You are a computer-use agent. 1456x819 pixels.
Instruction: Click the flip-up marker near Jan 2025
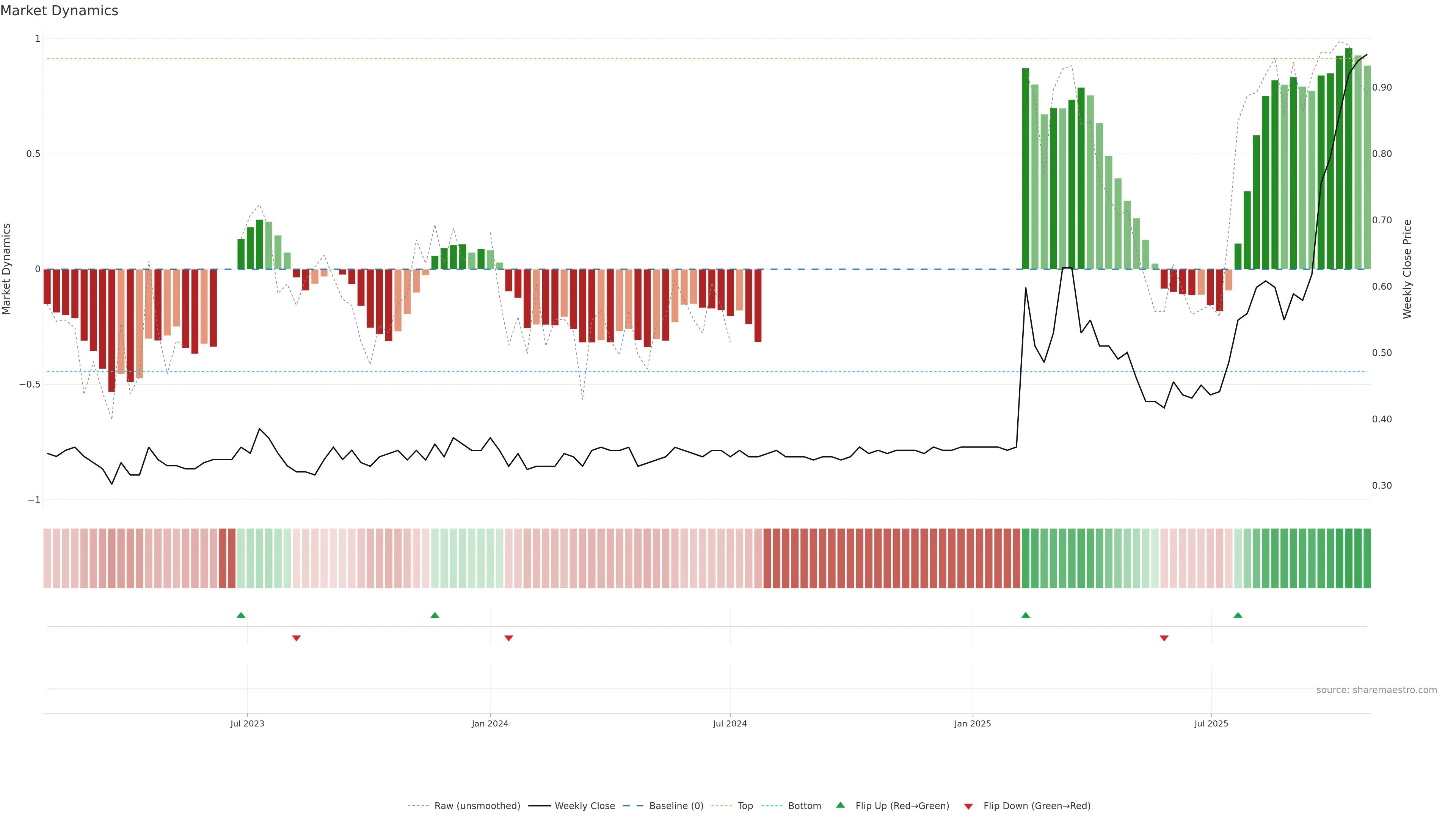[x=1025, y=615]
